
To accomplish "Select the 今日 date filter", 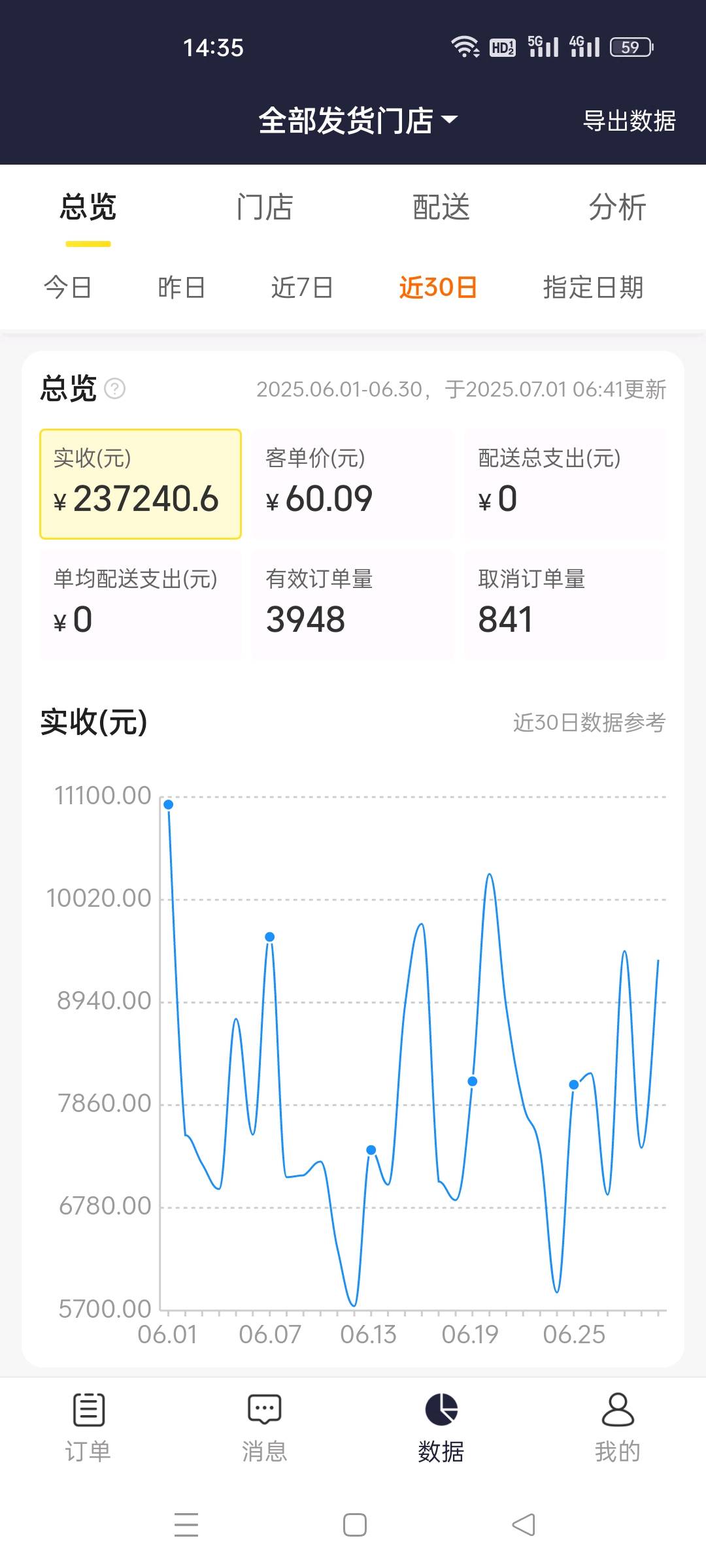I will pyautogui.click(x=67, y=287).
